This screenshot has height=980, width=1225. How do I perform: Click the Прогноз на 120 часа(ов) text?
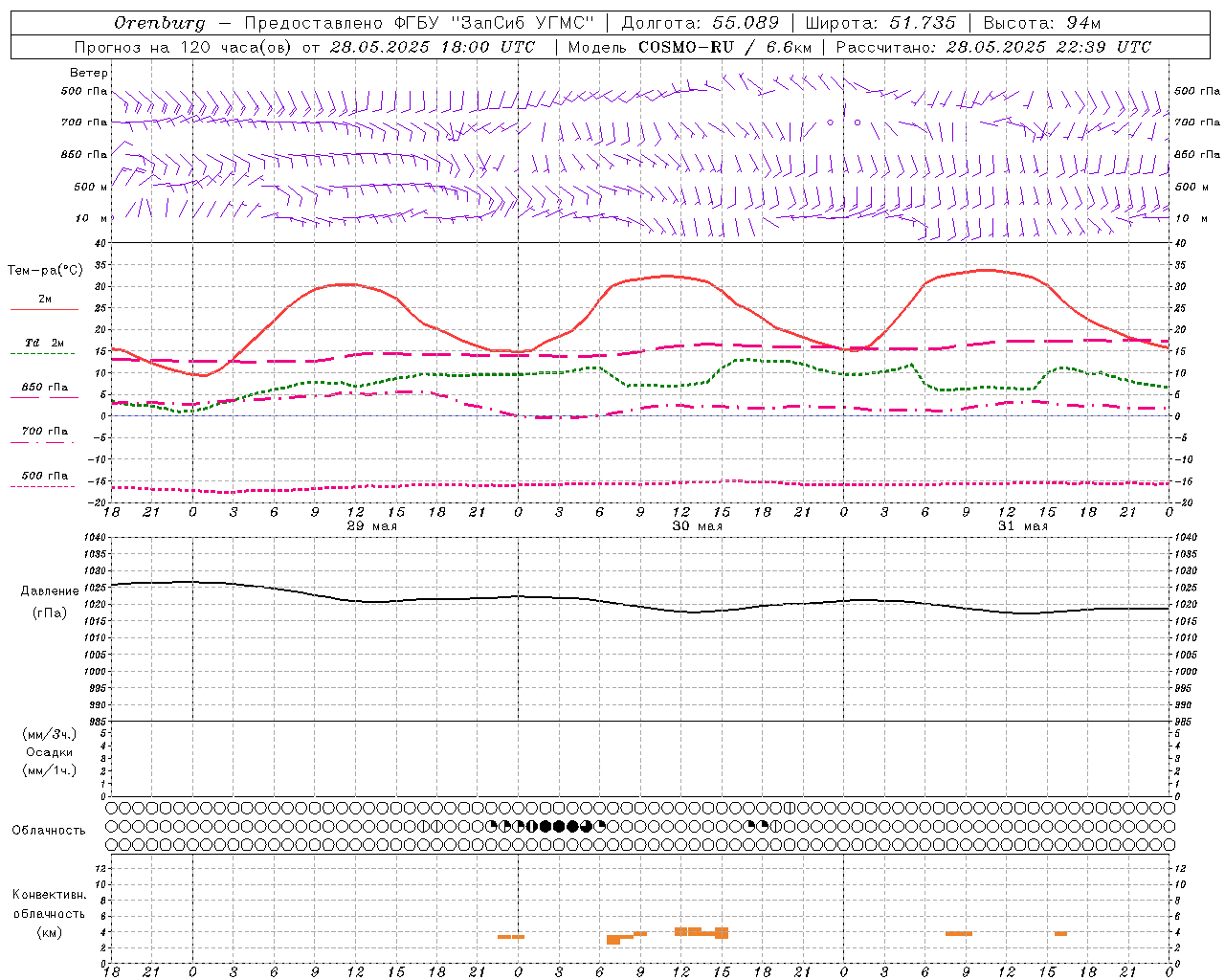(185, 47)
